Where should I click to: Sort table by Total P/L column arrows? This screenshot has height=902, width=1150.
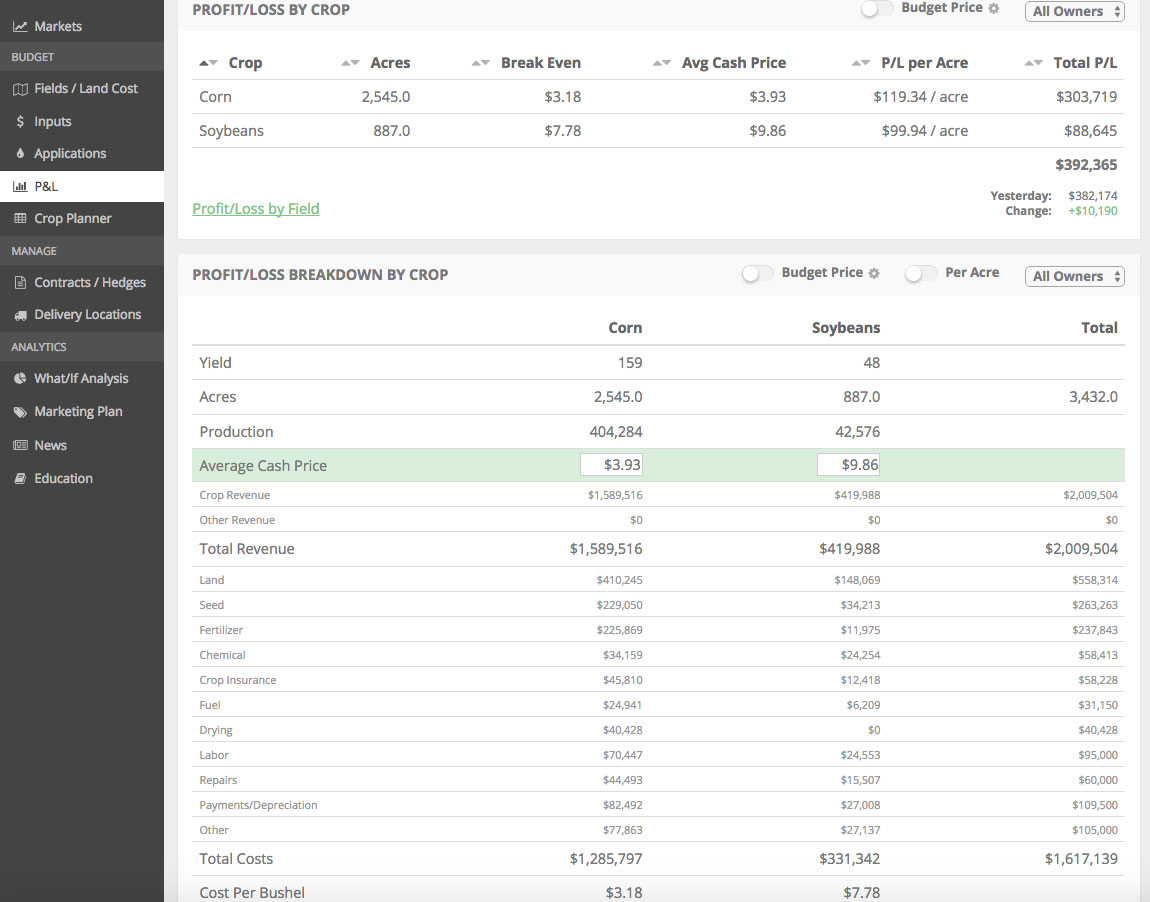point(1034,63)
